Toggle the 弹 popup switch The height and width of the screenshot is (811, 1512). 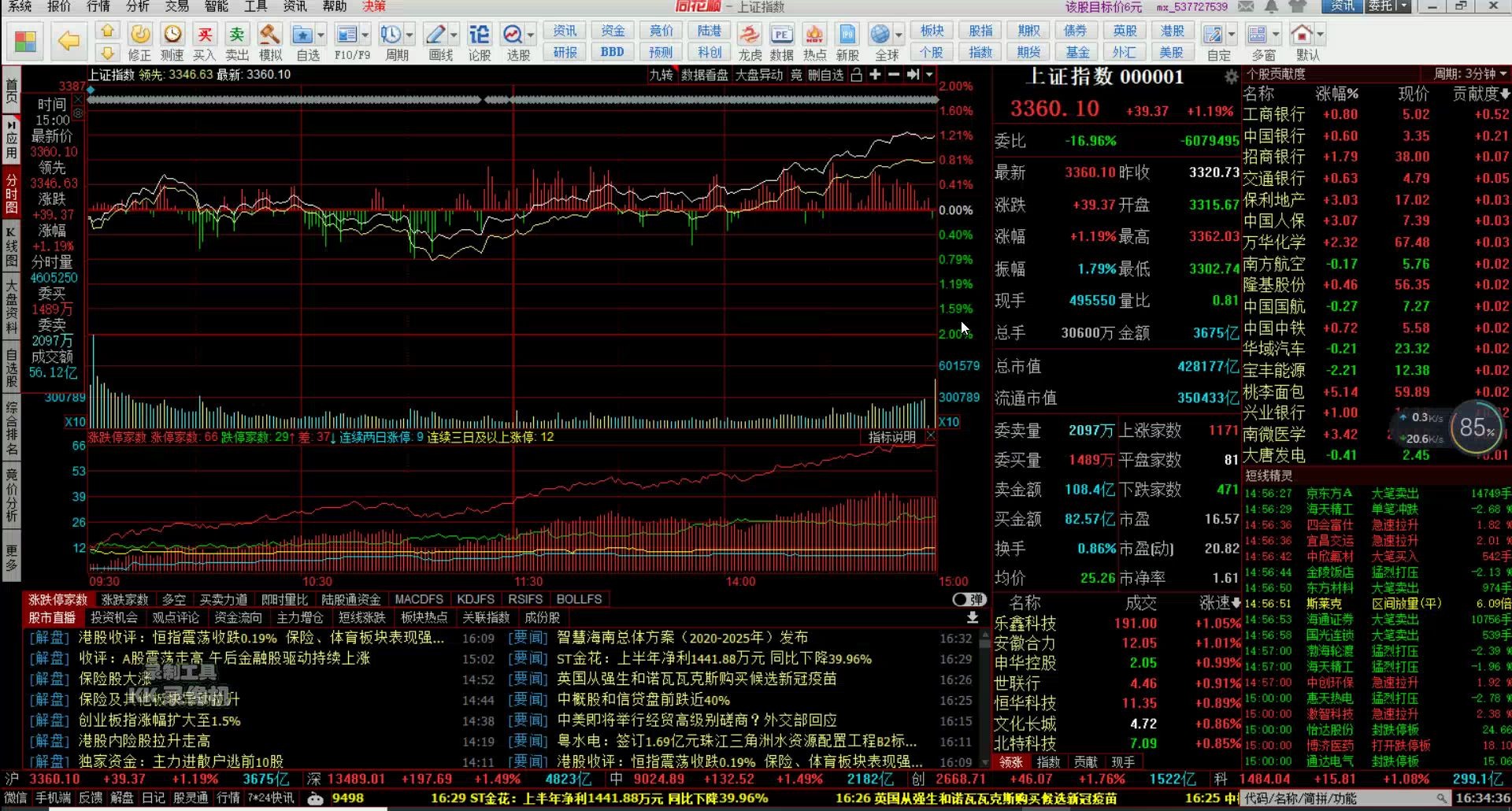point(969,599)
